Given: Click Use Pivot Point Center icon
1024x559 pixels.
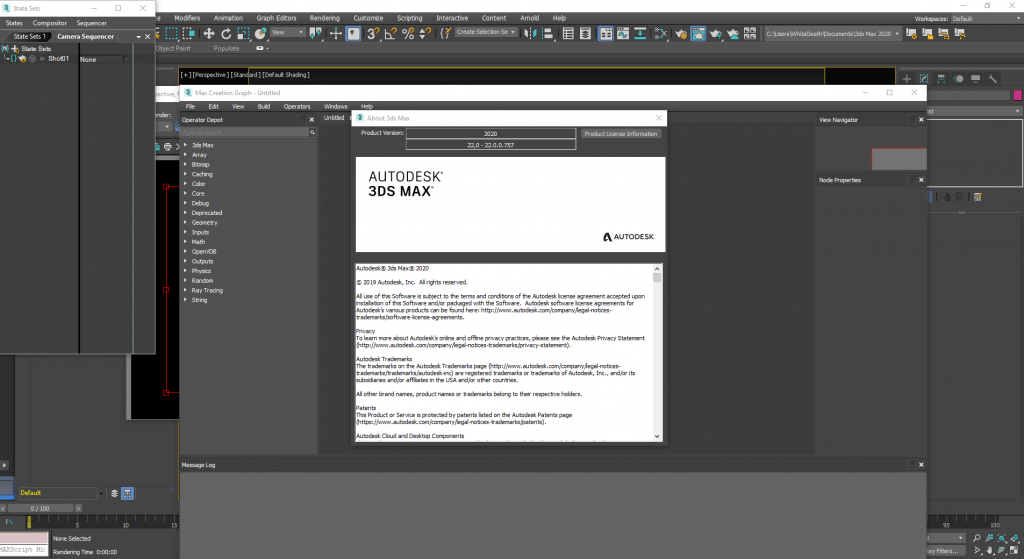Looking at the screenshot, I should pos(315,33).
